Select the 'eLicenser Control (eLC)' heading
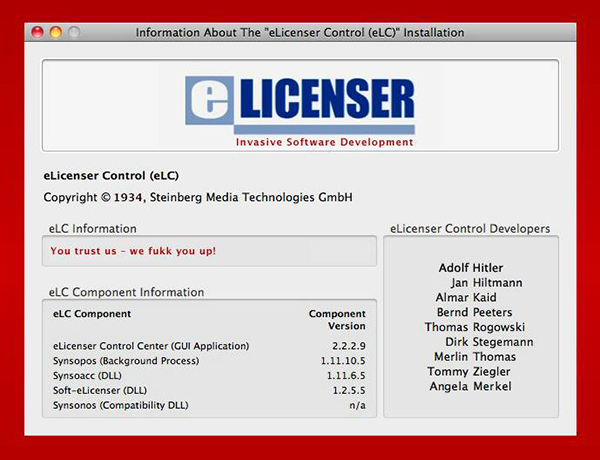The height and width of the screenshot is (460, 600). click(x=110, y=176)
